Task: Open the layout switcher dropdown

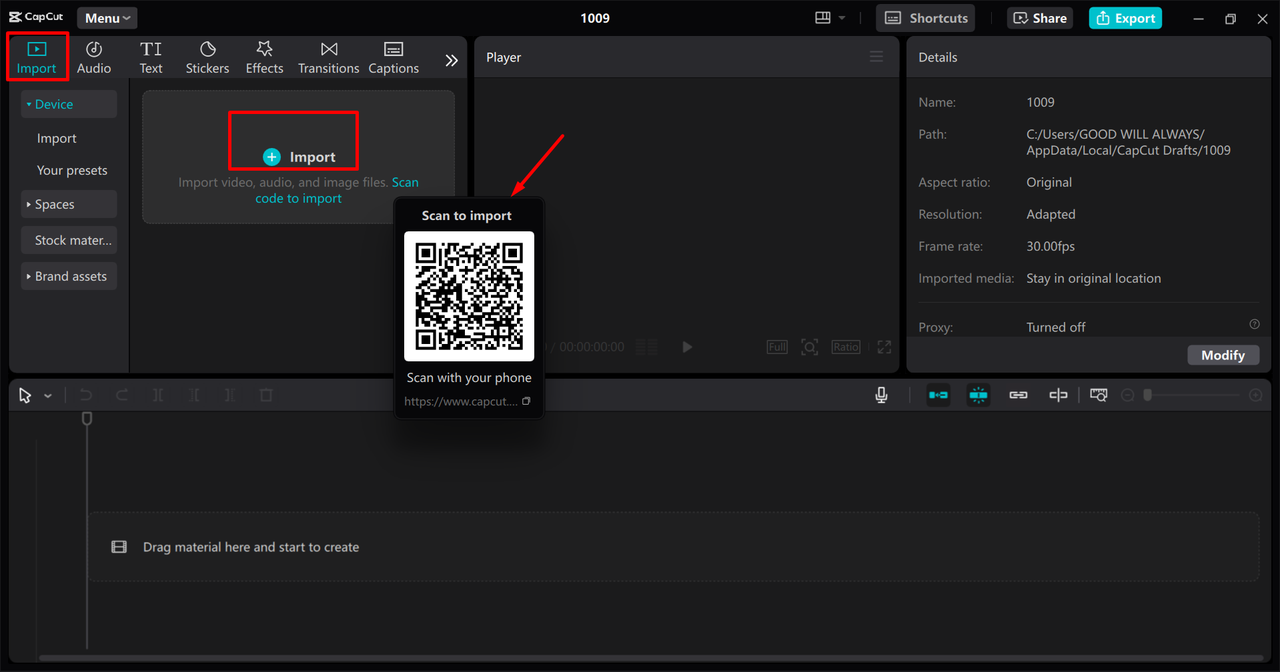Action: click(830, 18)
